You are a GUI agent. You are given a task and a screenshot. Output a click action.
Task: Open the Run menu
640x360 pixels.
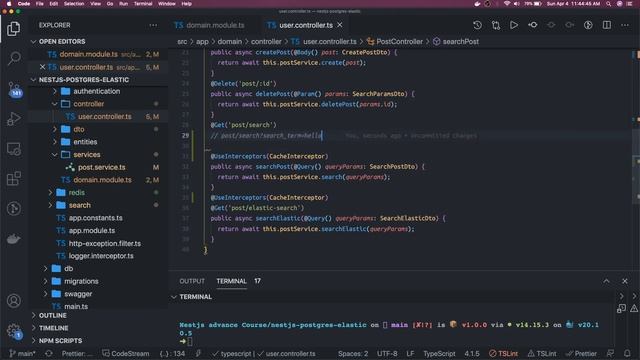[123, 4]
